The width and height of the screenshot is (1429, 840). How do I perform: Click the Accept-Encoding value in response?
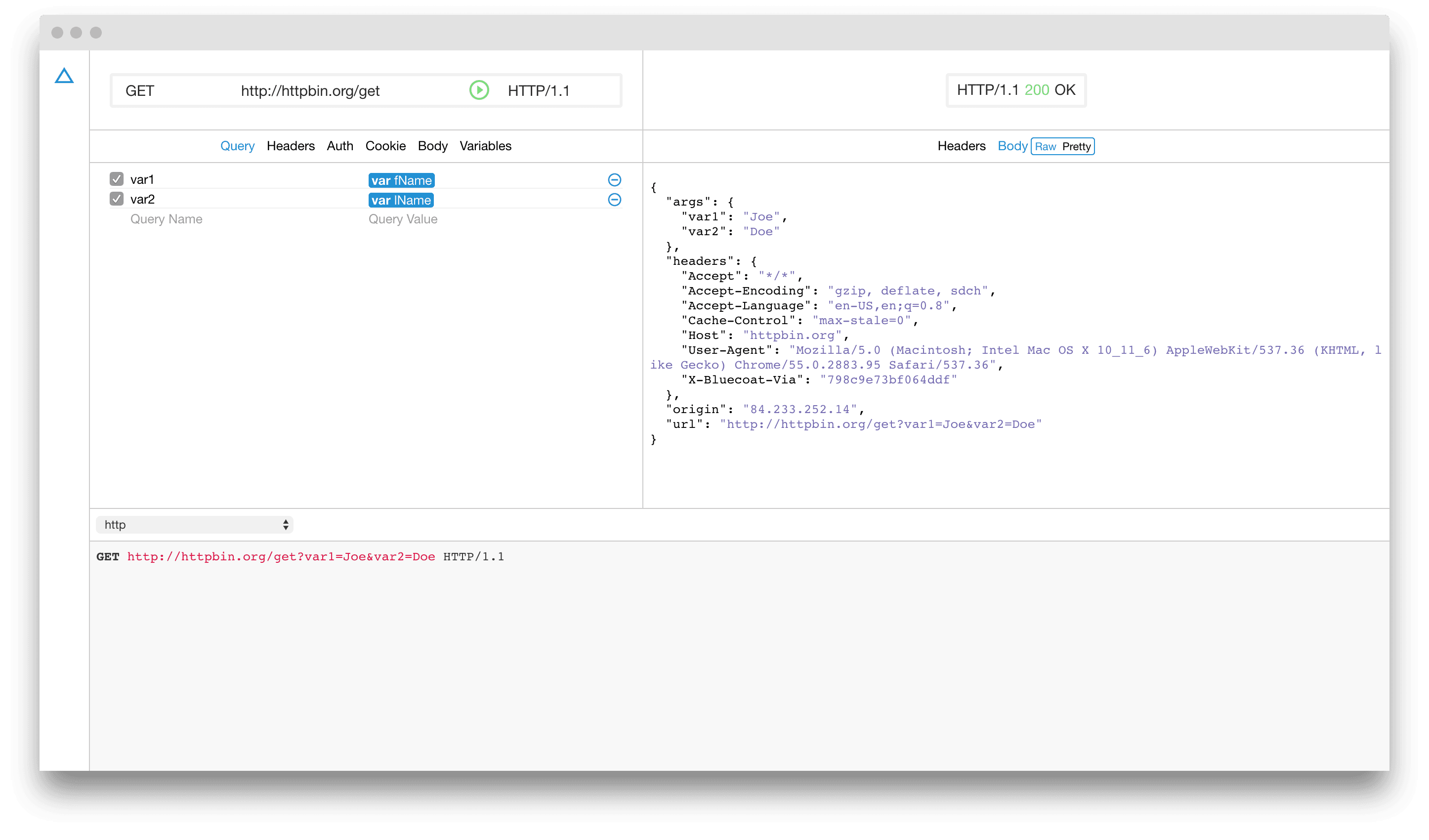pyautogui.click(x=908, y=291)
